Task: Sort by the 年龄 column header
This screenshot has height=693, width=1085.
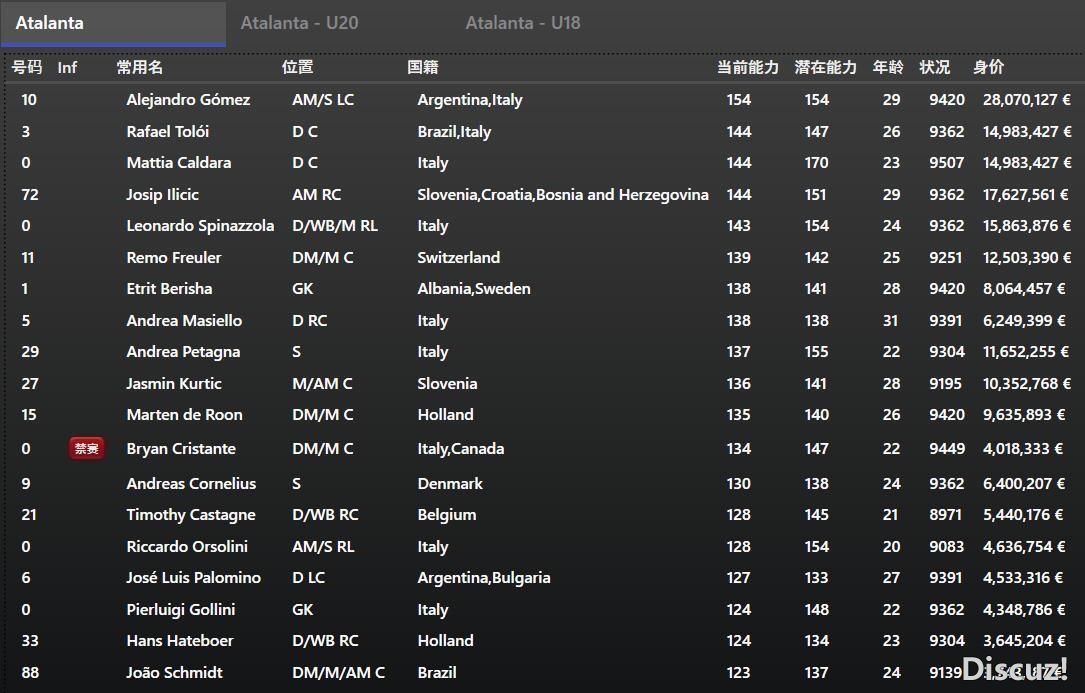Action: (888, 67)
